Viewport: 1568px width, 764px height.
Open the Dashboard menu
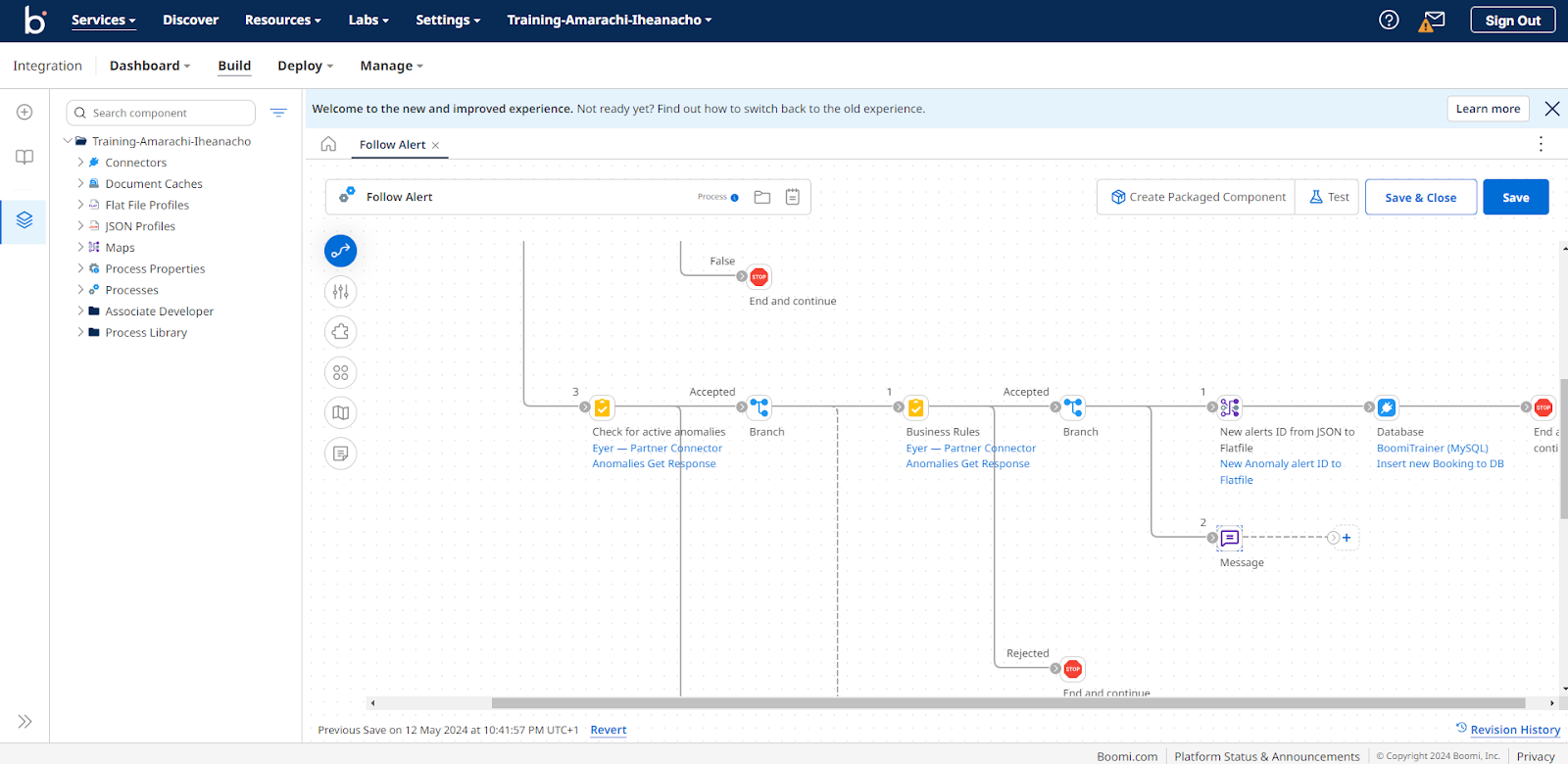pos(150,66)
